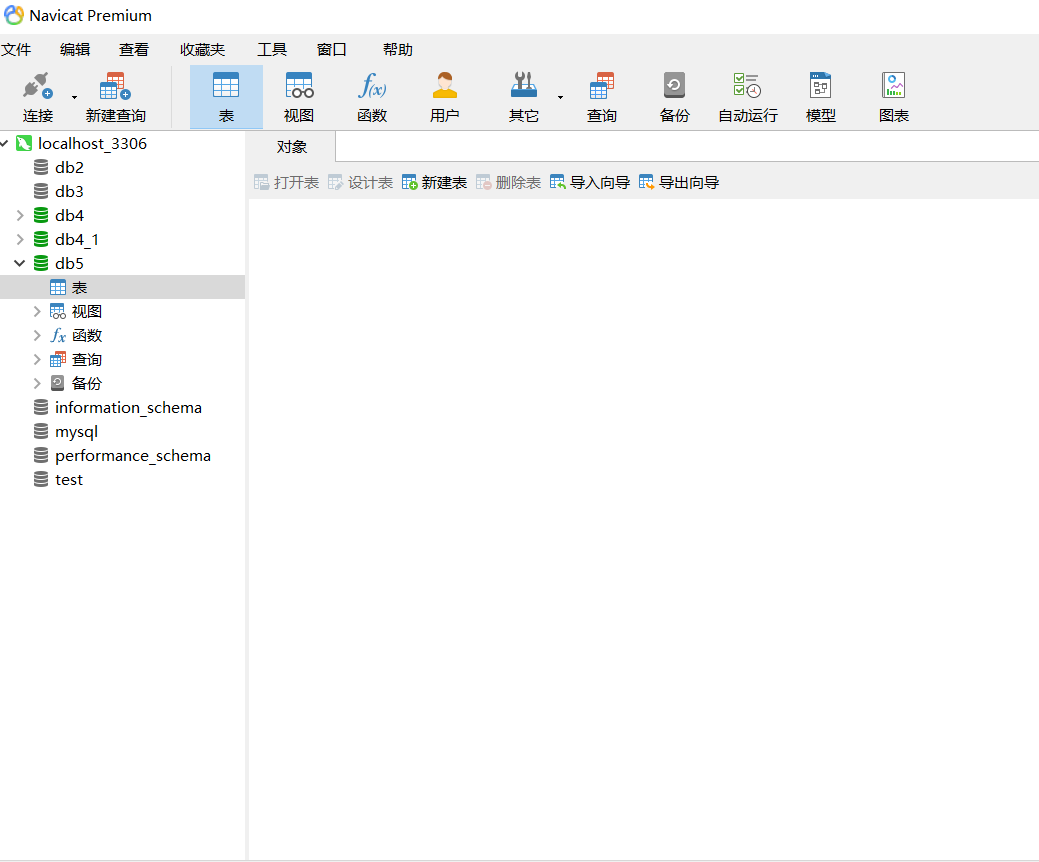Viewport: 1039px width, 862px height.
Task: Click the 删除表 button
Action: tap(508, 182)
